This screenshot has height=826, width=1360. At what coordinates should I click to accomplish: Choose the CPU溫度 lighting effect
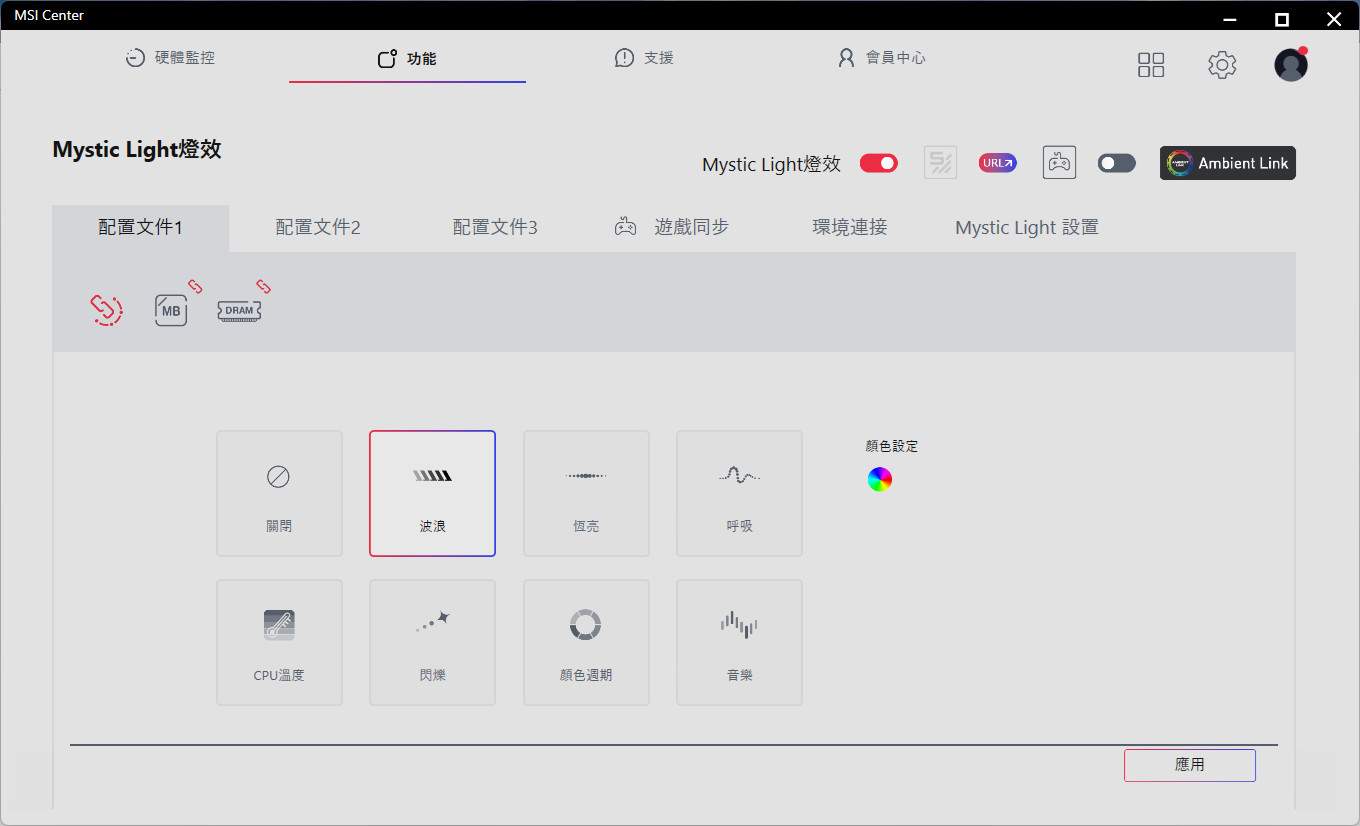(279, 642)
